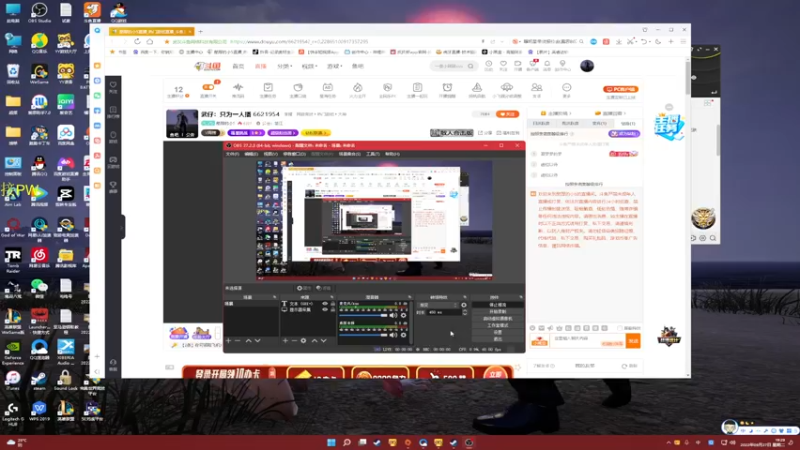Open the UFO-shaped tool in streamer toolbar
This screenshot has width=800, height=450.
point(507,89)
